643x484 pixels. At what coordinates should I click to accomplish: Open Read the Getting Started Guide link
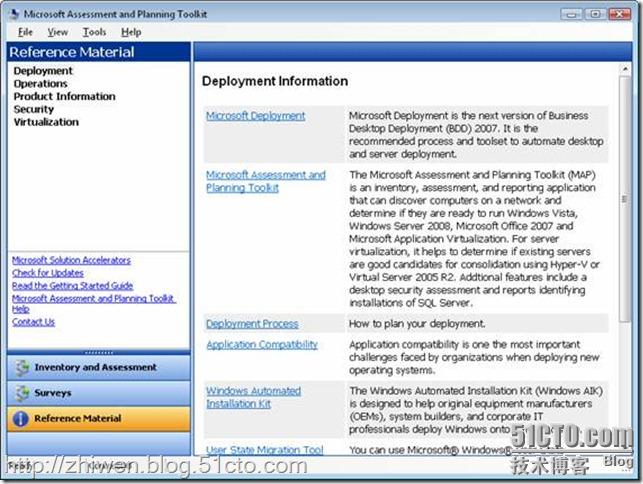(x=73, y=285)
